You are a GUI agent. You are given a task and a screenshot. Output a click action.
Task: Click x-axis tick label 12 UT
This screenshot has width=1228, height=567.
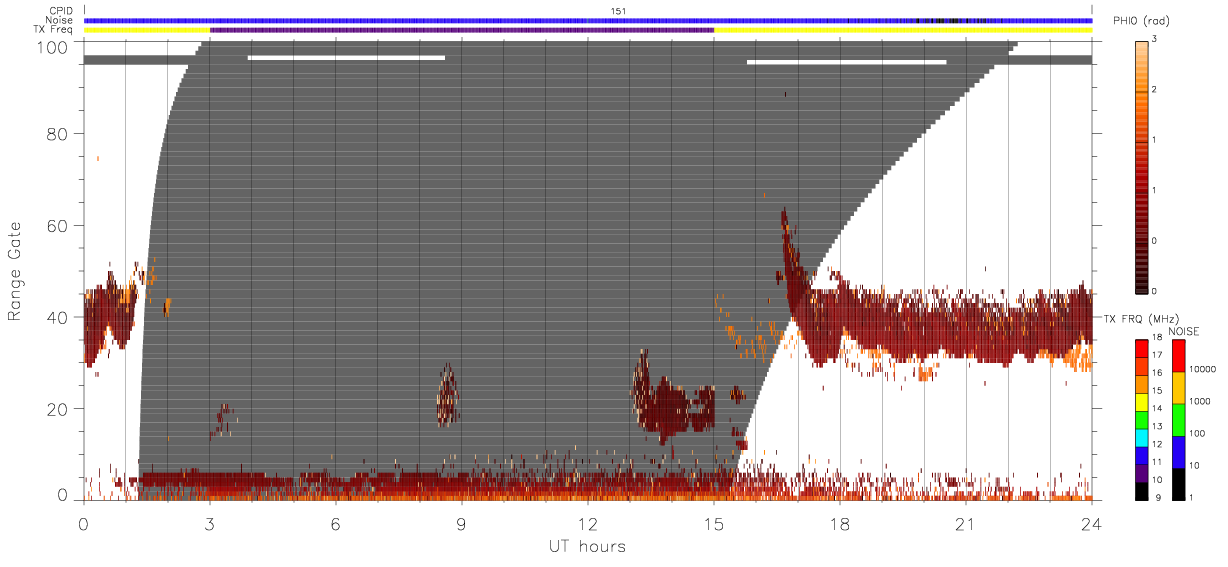[588, 524]
